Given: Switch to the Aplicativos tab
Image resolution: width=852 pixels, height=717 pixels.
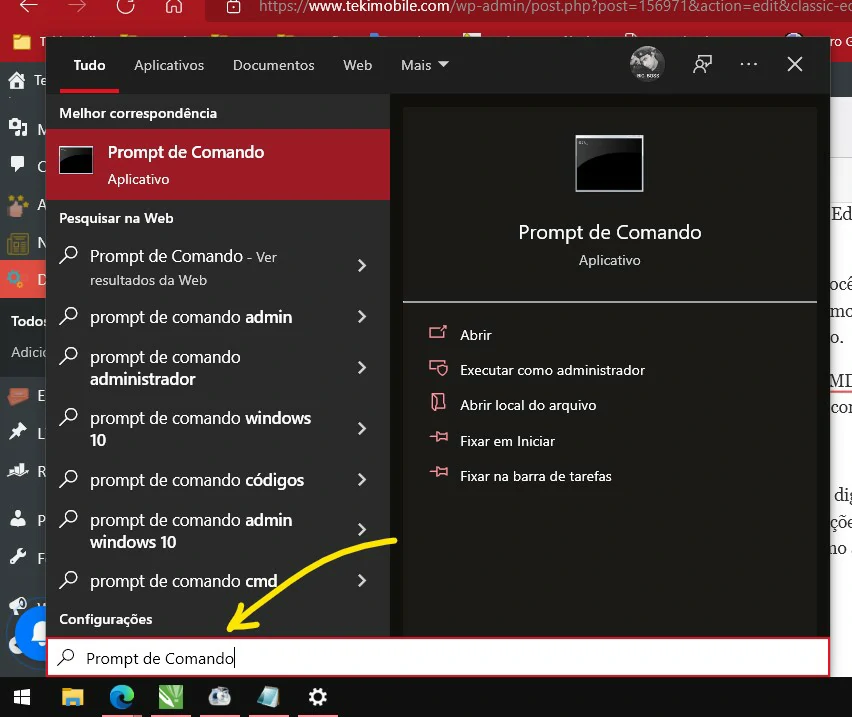Looking at the screenshot, I should (169, 65).
